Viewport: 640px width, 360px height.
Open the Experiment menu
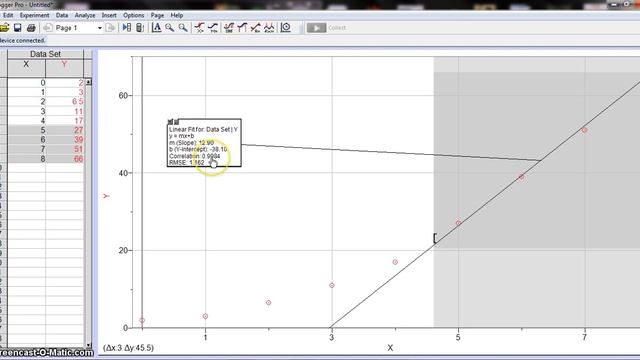coord(34,15)
